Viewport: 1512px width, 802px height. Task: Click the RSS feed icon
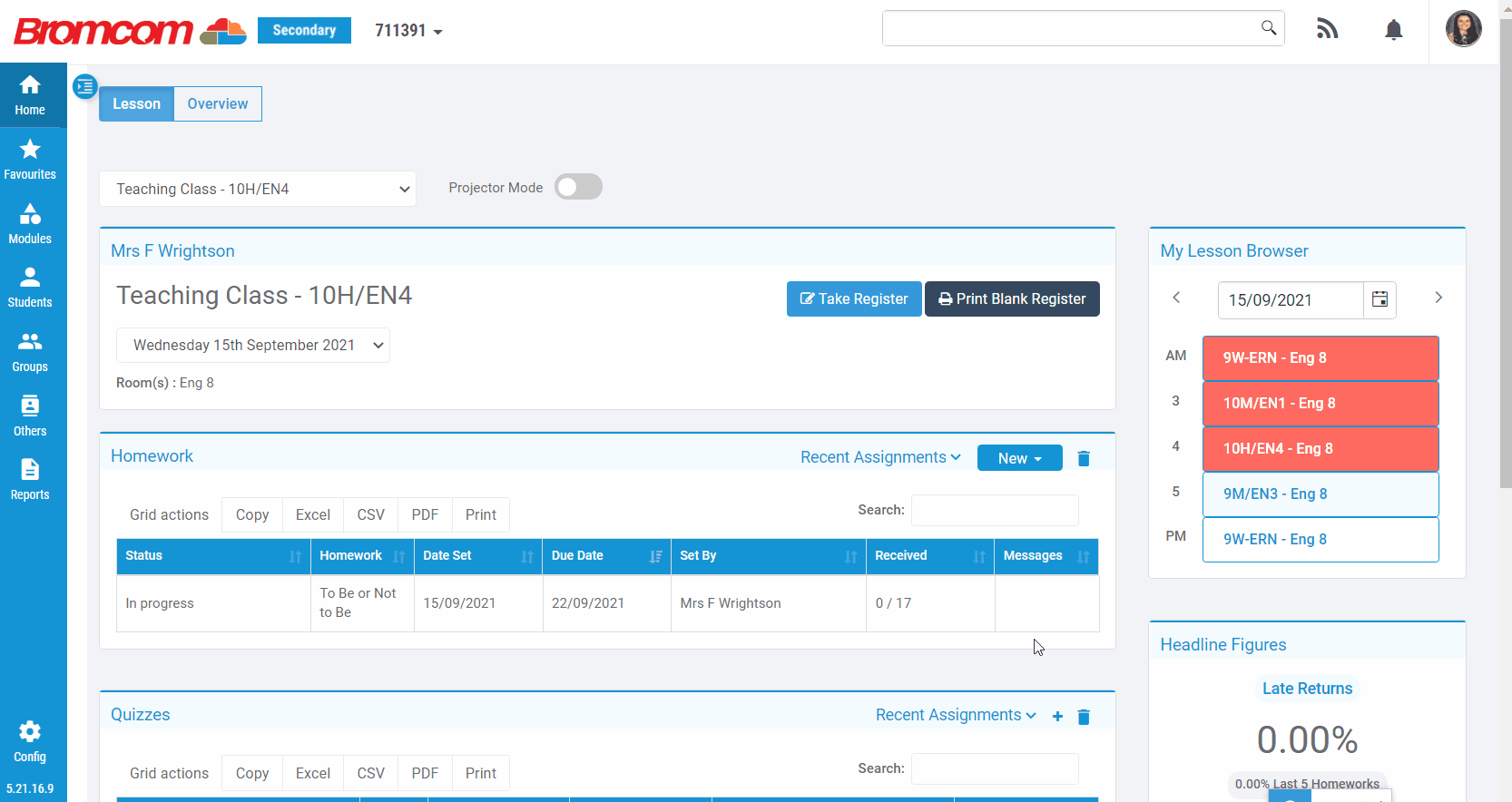(1327, 30)
